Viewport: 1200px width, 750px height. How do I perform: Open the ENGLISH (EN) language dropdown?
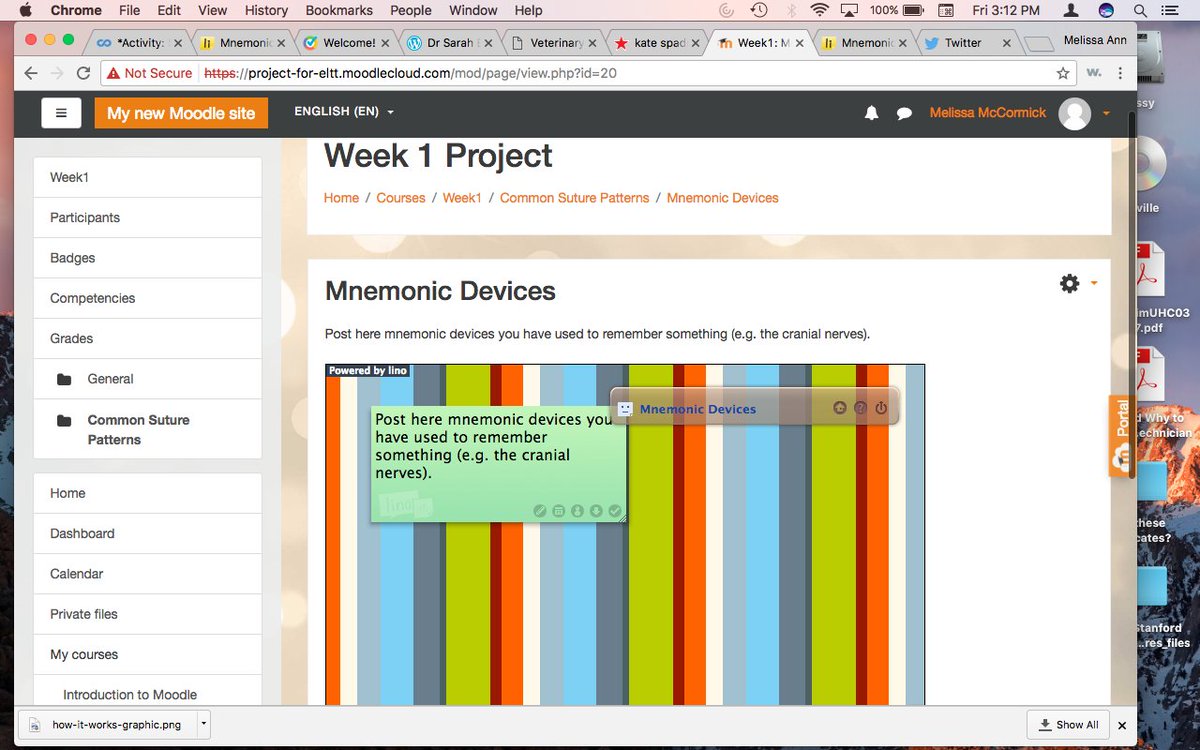click(x=343, y=113)
